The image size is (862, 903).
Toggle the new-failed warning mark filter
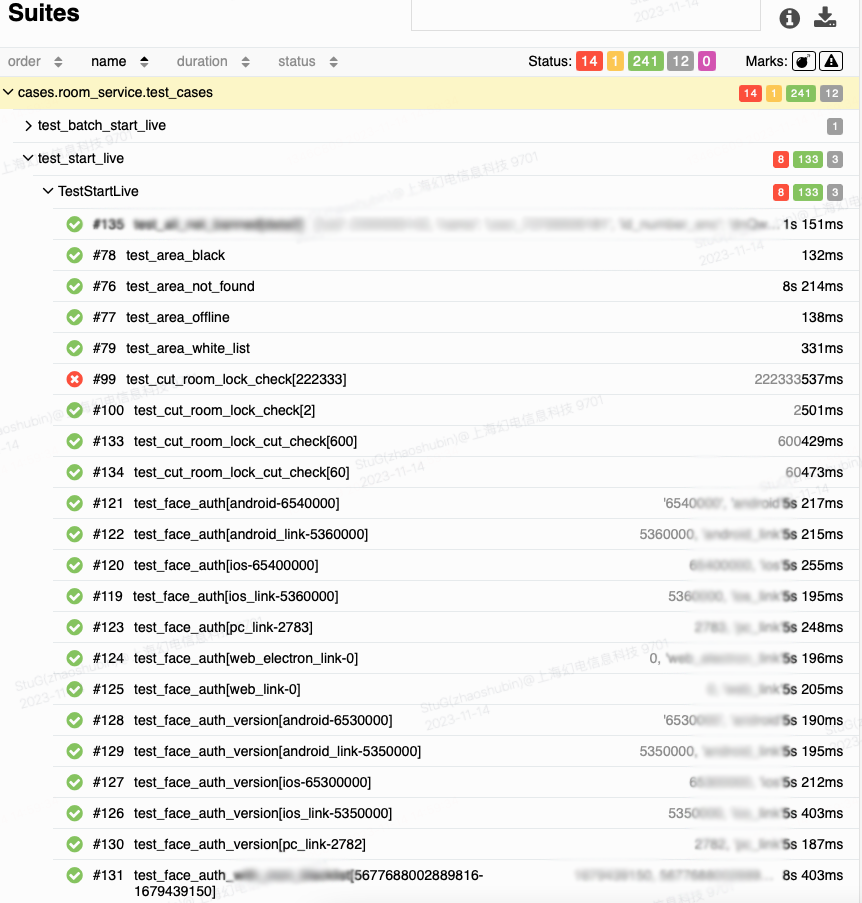click(831, 61)
